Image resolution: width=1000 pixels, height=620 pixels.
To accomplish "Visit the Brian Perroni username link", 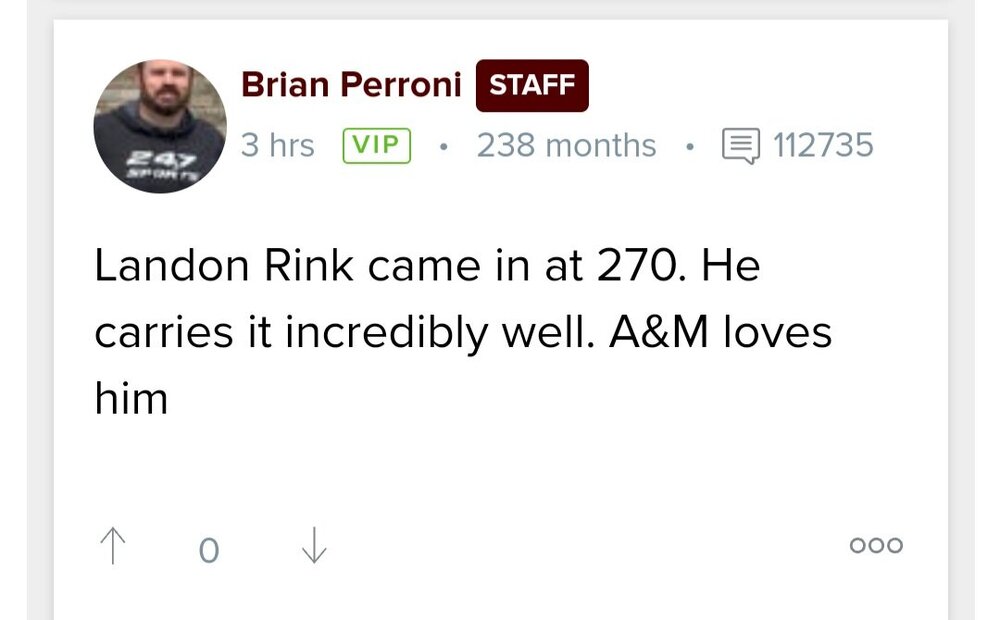I will tap(351, 86).
